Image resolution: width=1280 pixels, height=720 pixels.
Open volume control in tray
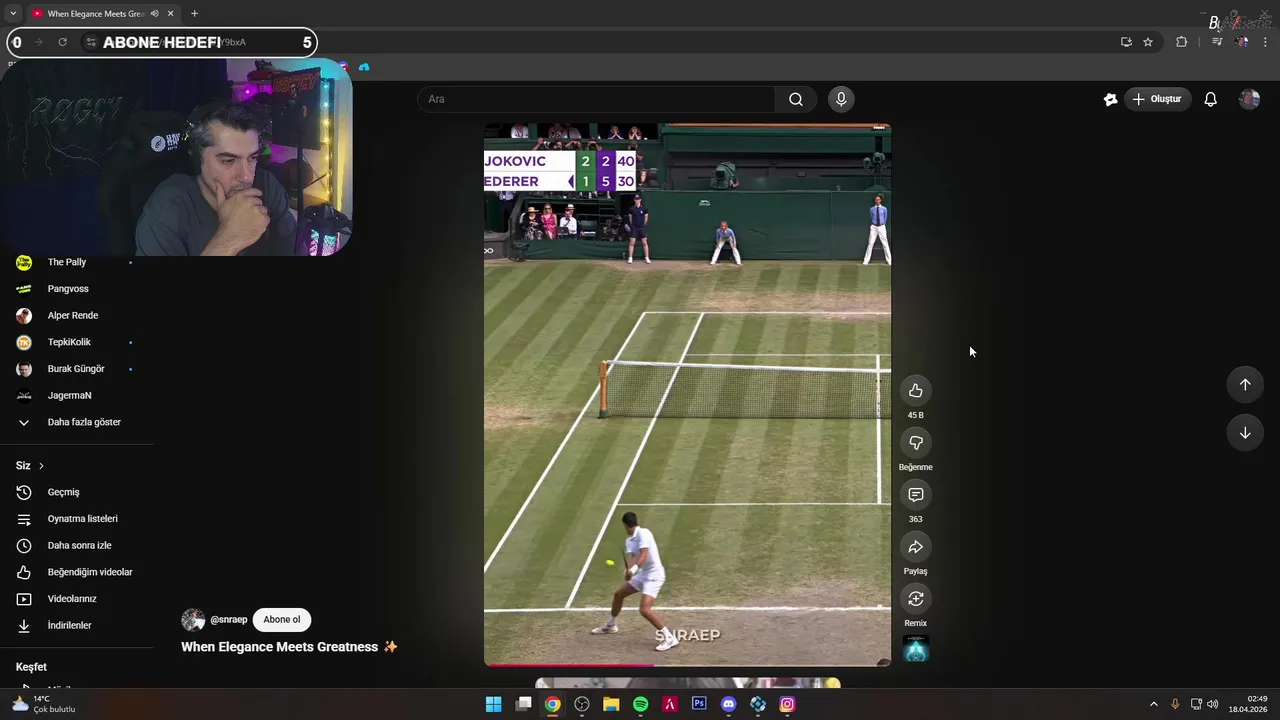click(1213, 704)
